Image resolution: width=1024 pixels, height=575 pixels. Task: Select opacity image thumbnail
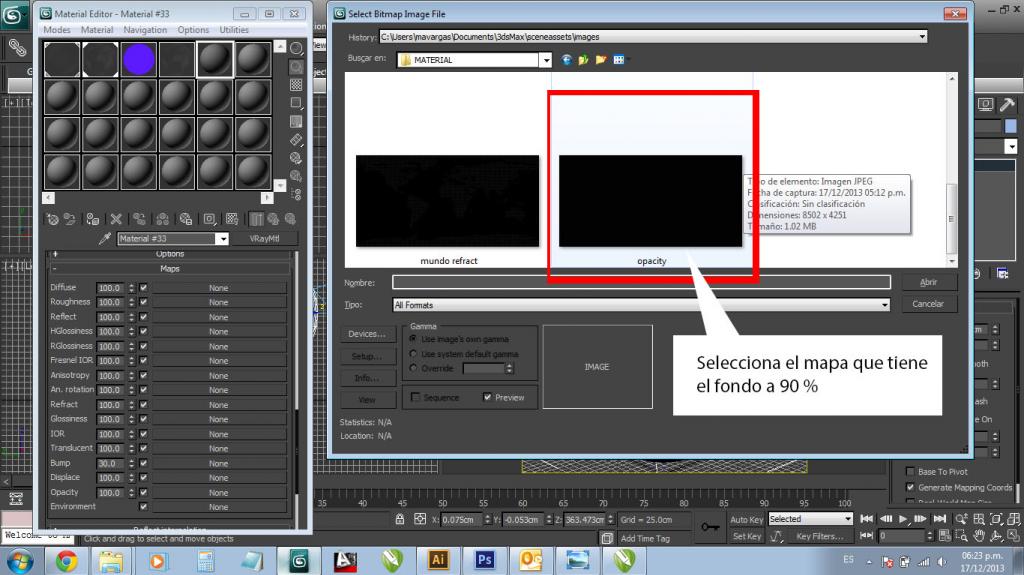650,201
